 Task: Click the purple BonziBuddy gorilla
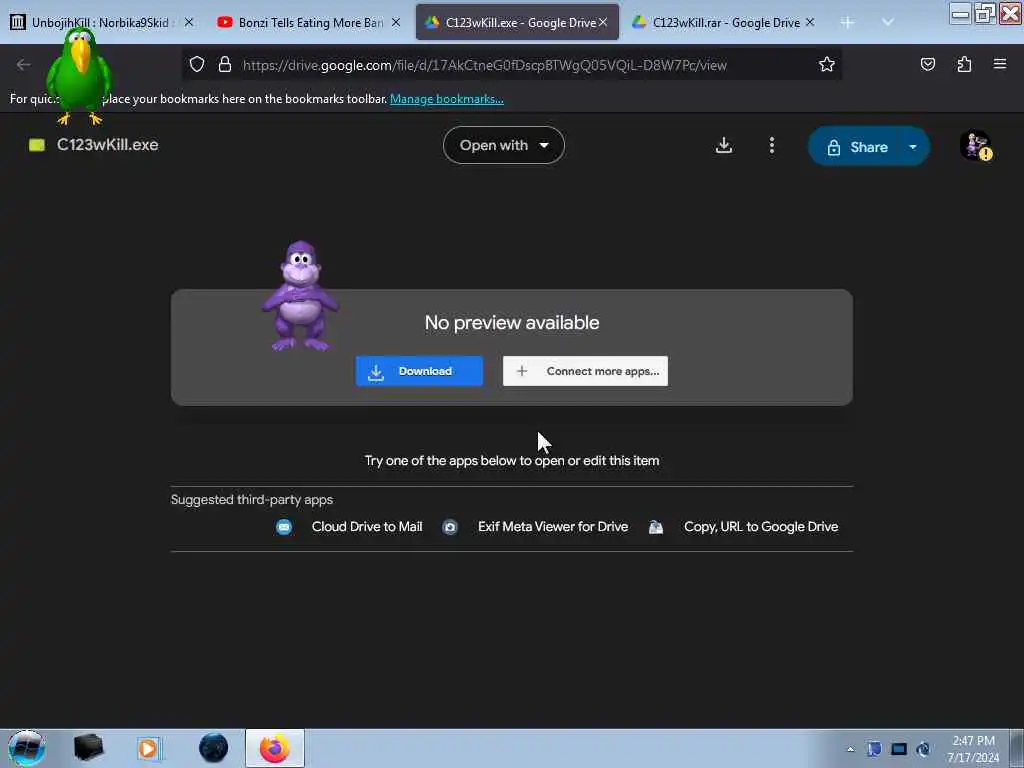pyautogui.click(x=300, y=296)
